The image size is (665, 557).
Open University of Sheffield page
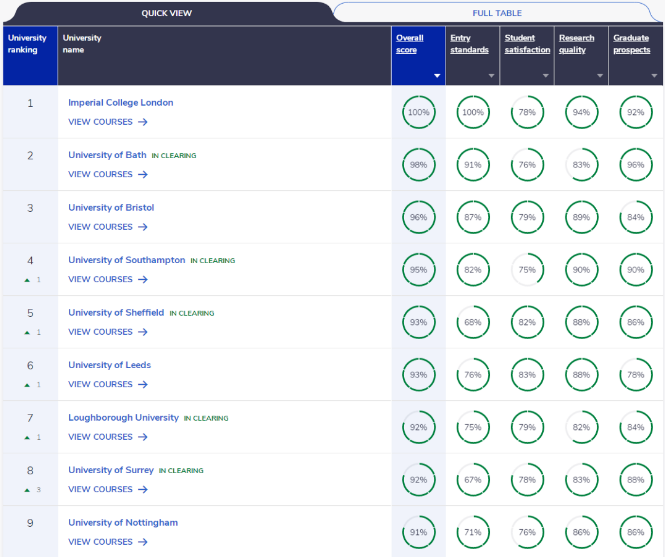click(116, 313)
